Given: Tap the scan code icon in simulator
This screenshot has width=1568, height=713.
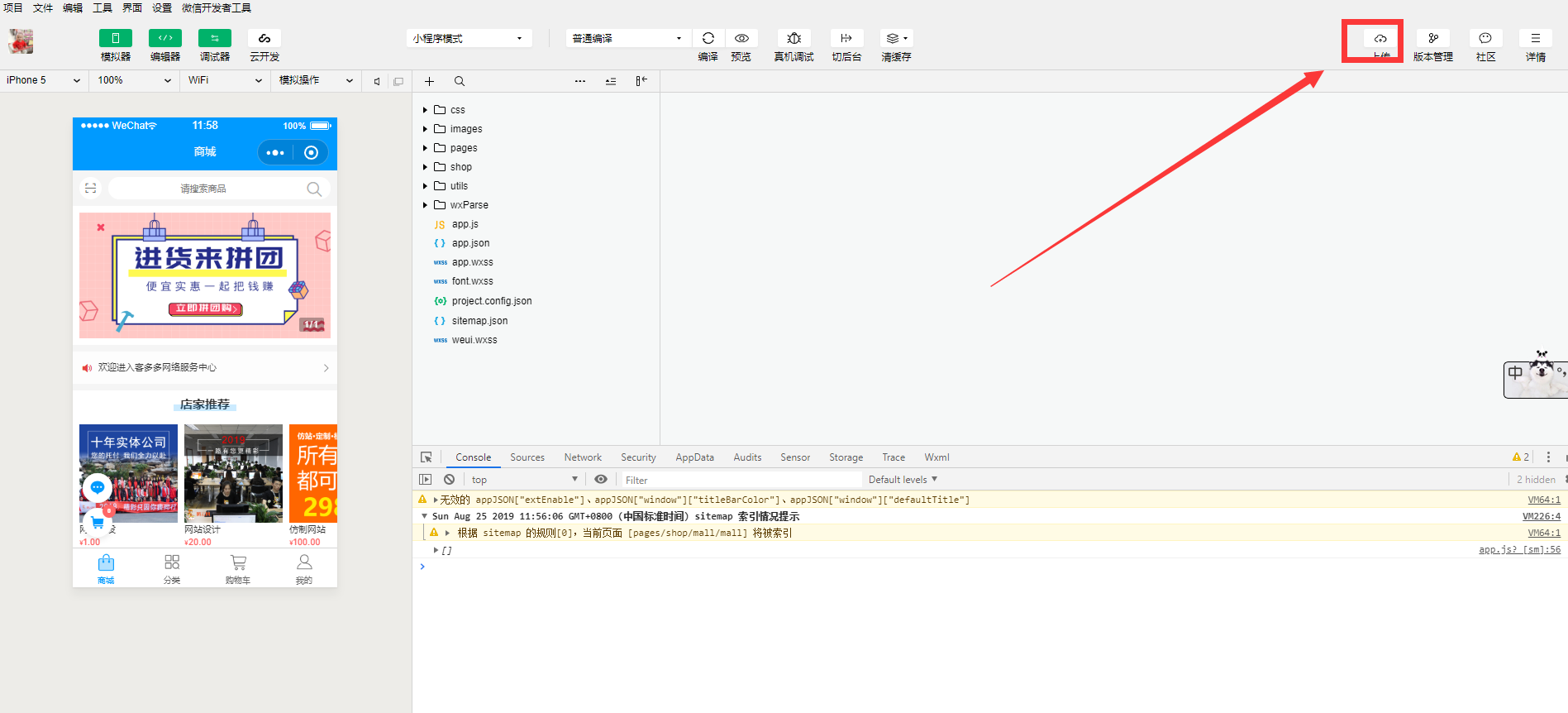Looking at the screenshot, I should [x=91, y=189].
